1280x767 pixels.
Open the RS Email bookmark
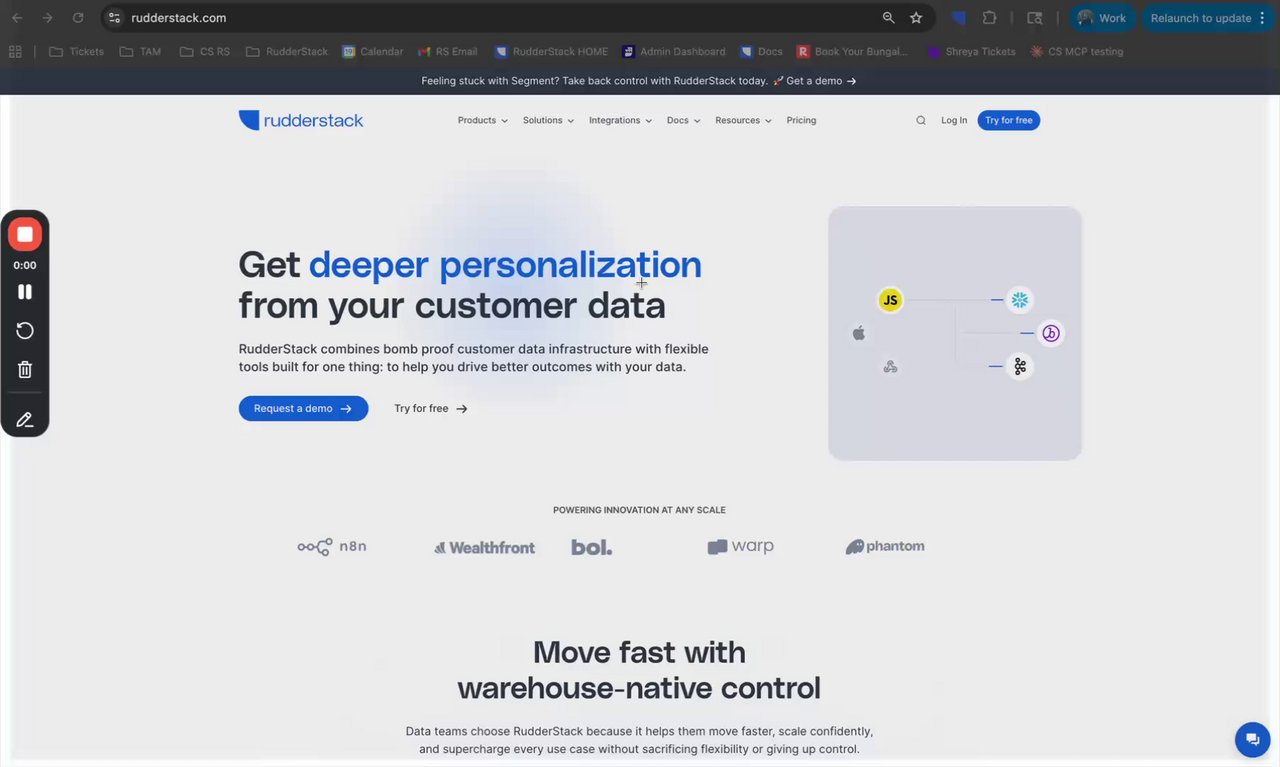click(x=447, y=51)
